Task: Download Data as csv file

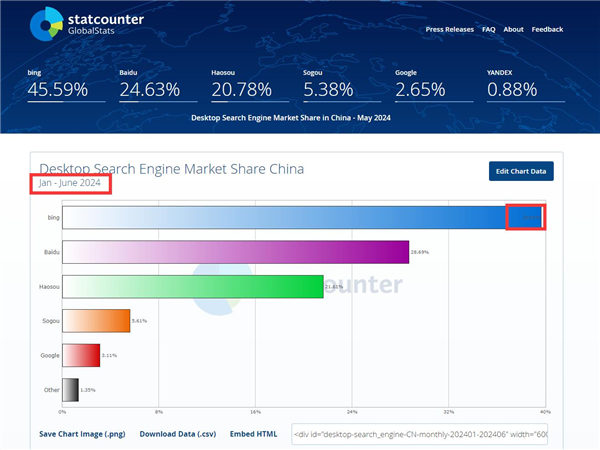Action: point(178,434)
